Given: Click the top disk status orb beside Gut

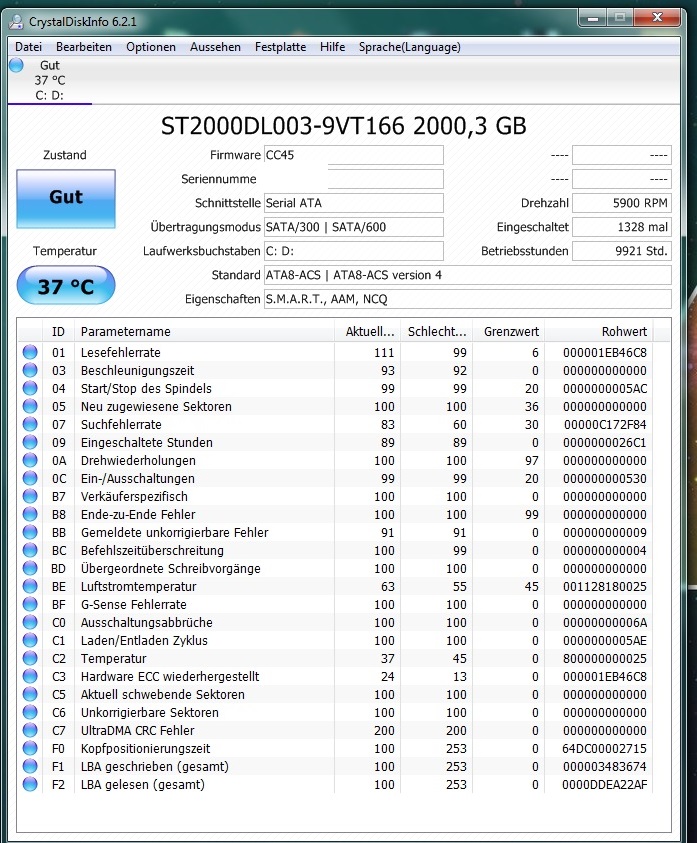Looking at the screenshot, I should tap(17, 65).
